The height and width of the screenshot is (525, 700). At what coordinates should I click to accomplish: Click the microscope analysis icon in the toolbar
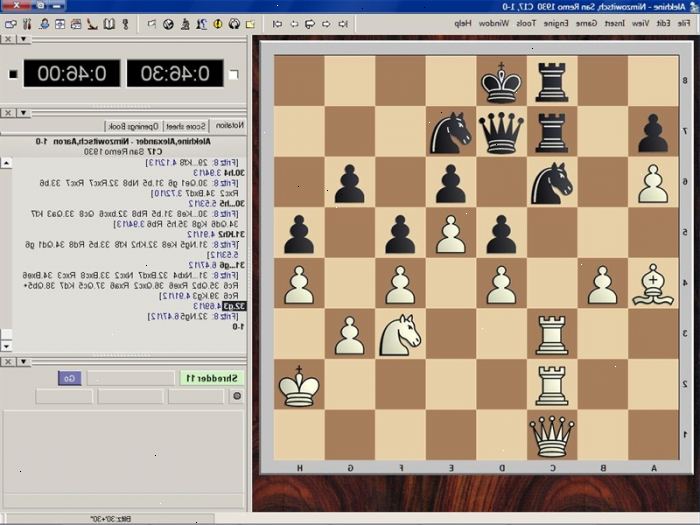click(185, 24)
